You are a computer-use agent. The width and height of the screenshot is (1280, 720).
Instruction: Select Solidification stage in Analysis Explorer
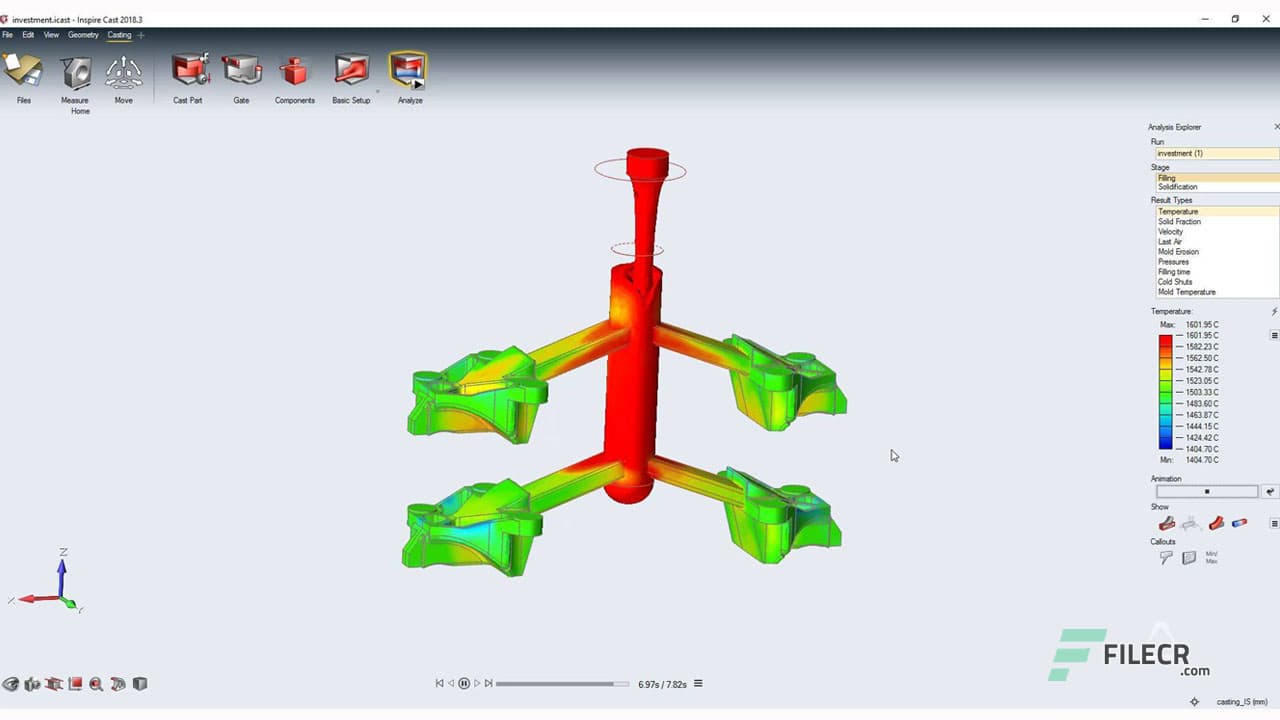(1177, 187)
